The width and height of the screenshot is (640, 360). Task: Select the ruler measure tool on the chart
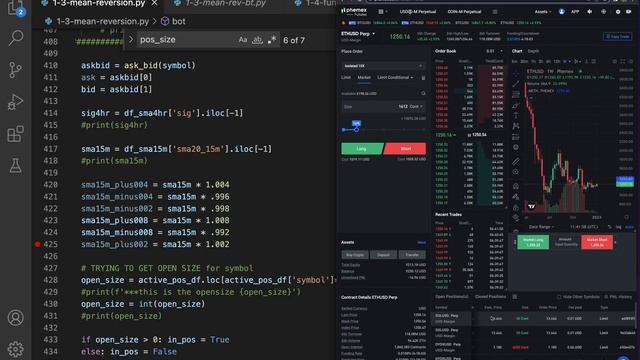pyautogui.click(x=516, y=162)
